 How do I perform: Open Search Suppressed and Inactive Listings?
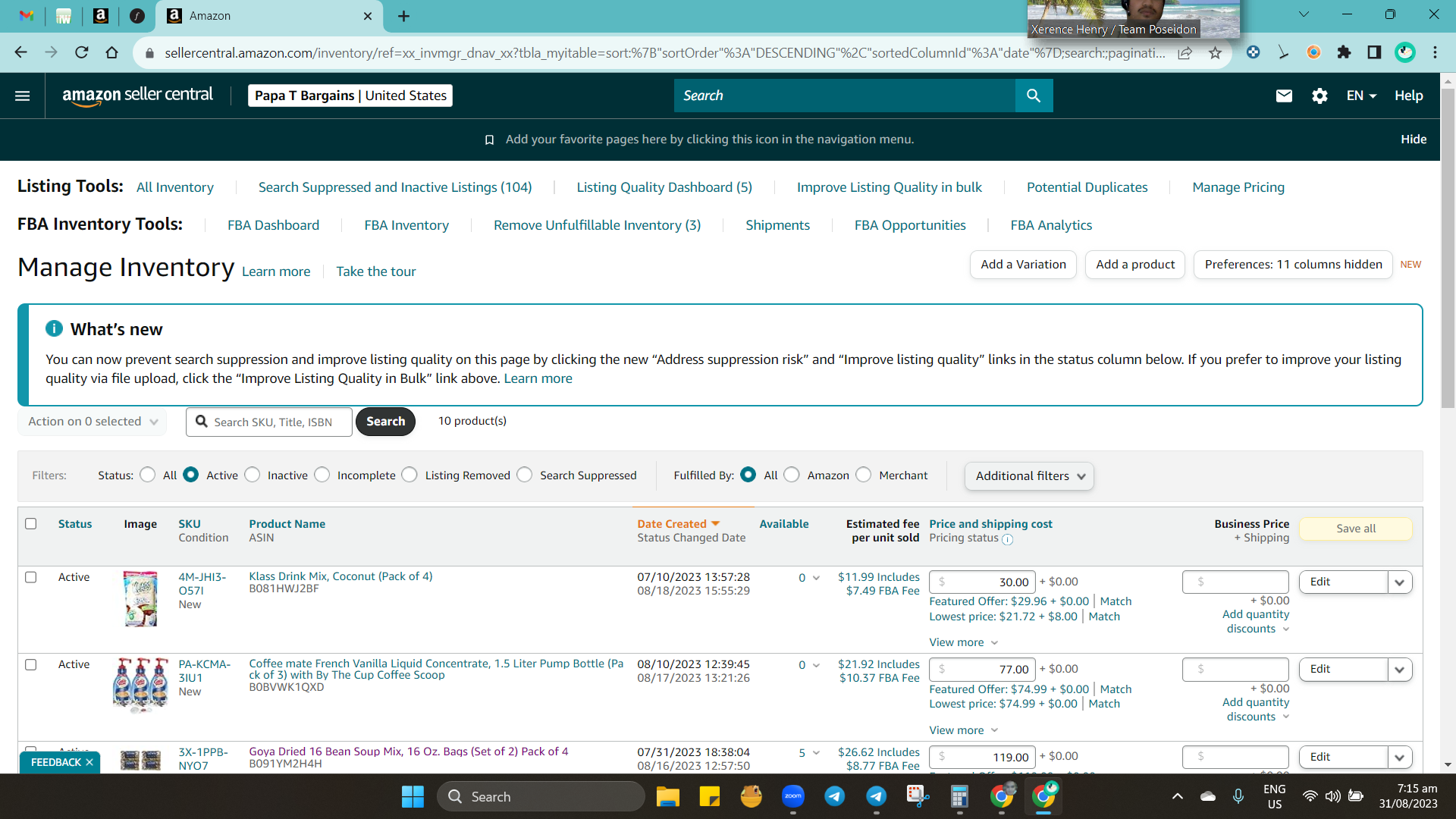tap(395, 187)
